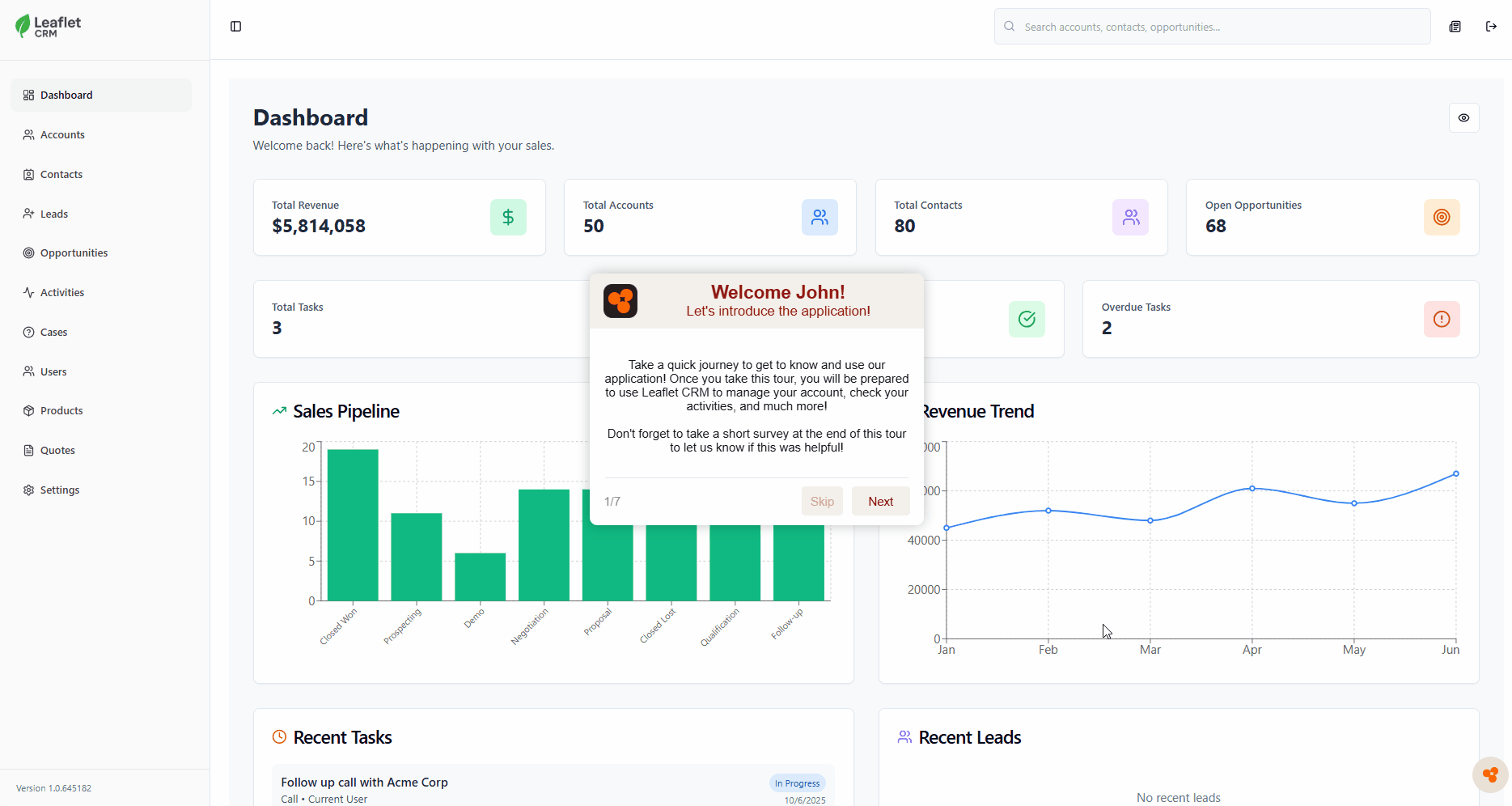Image resolution: width=1512 pixels, height=806 pixels.
Task: Click the Overdue Tasks alert icon
Action: (x=1441, y=320)
